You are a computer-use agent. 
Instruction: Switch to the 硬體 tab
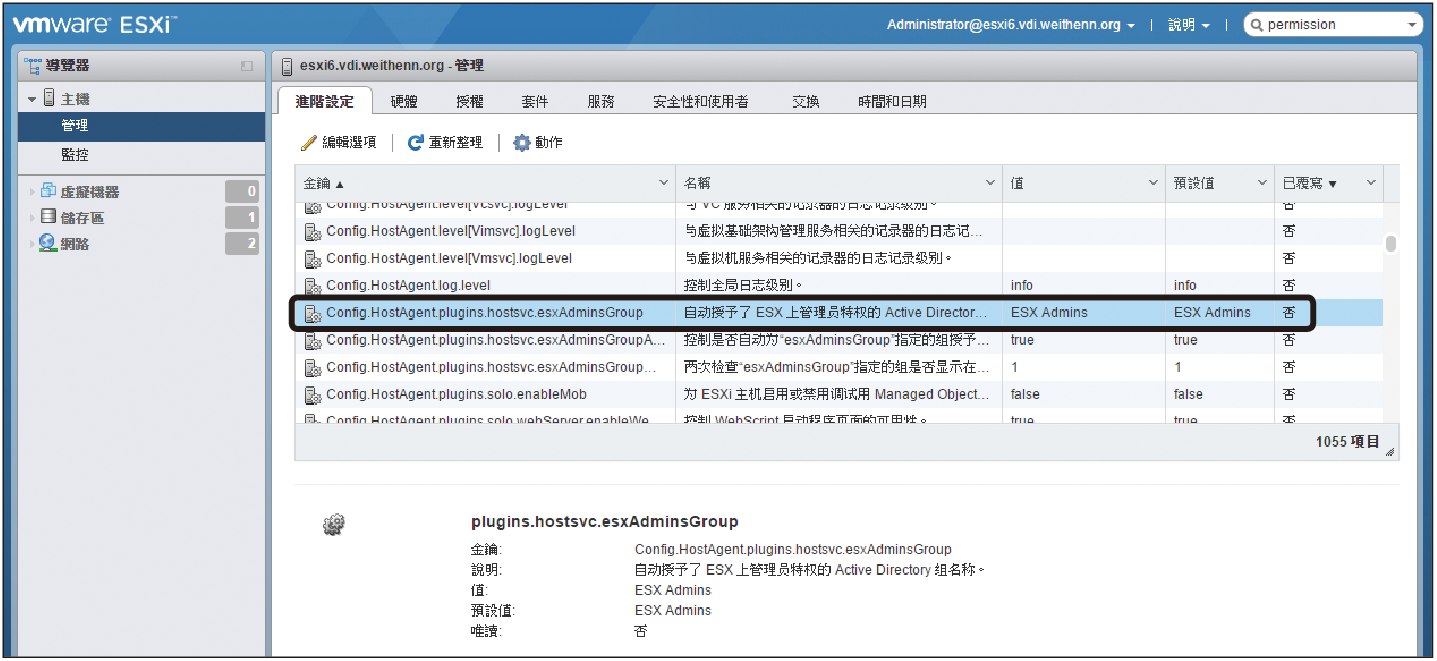point(404,101)
